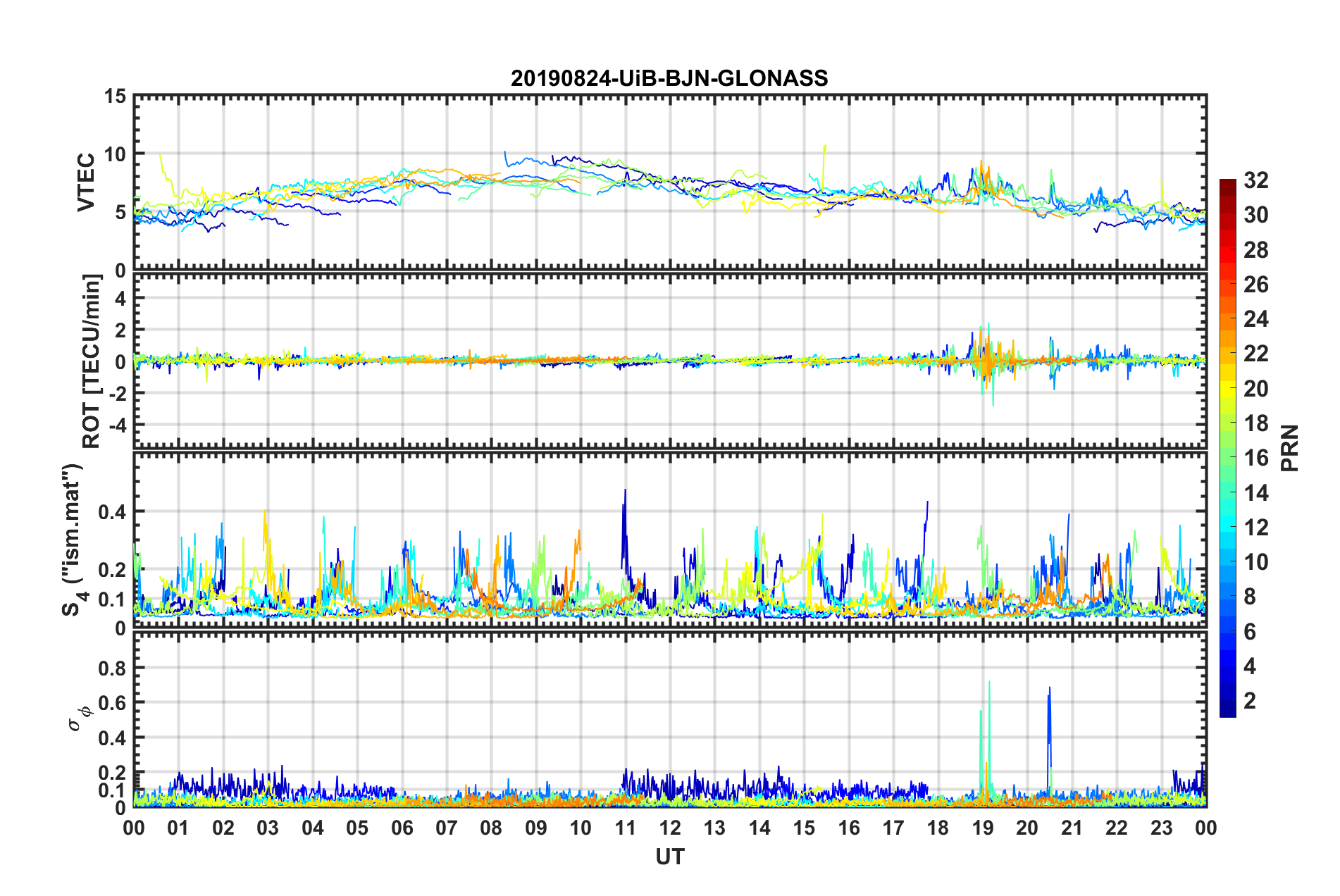
Task: Select the "0.2" tick on the S4 y-axis
Action: tap(113, 570)
